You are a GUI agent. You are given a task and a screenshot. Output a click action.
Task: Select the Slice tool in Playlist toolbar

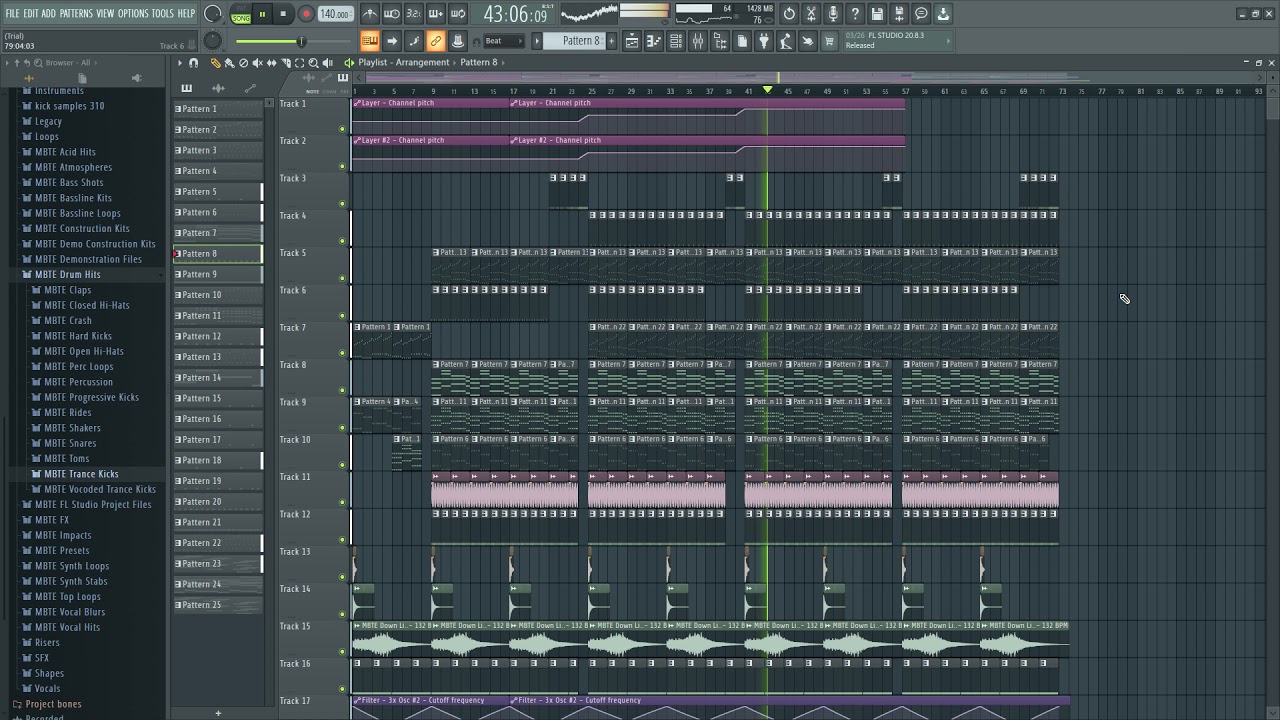point(285,63)
